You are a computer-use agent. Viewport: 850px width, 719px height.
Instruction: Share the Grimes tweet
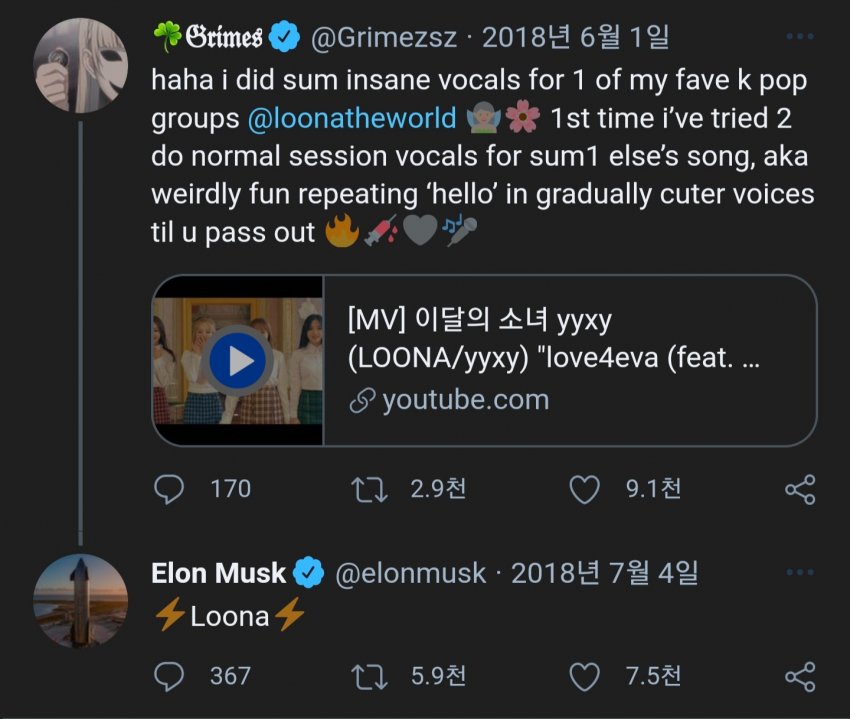pyautogui.click(x=800, y=489)
